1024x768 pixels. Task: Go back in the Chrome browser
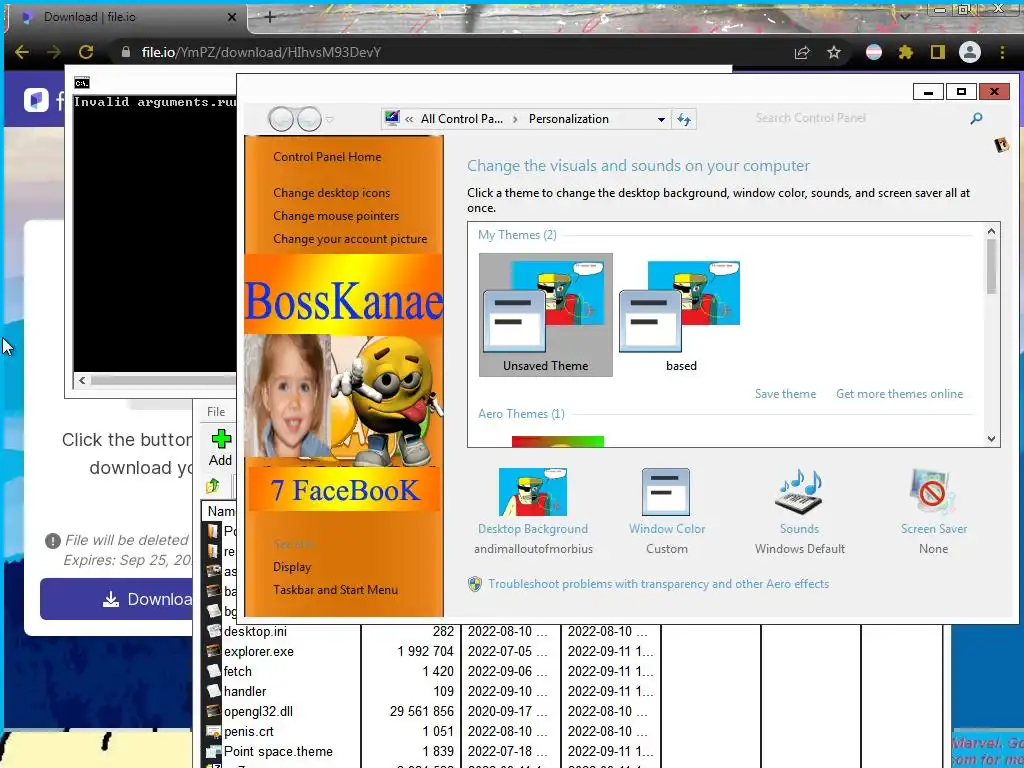pos(22,52)
